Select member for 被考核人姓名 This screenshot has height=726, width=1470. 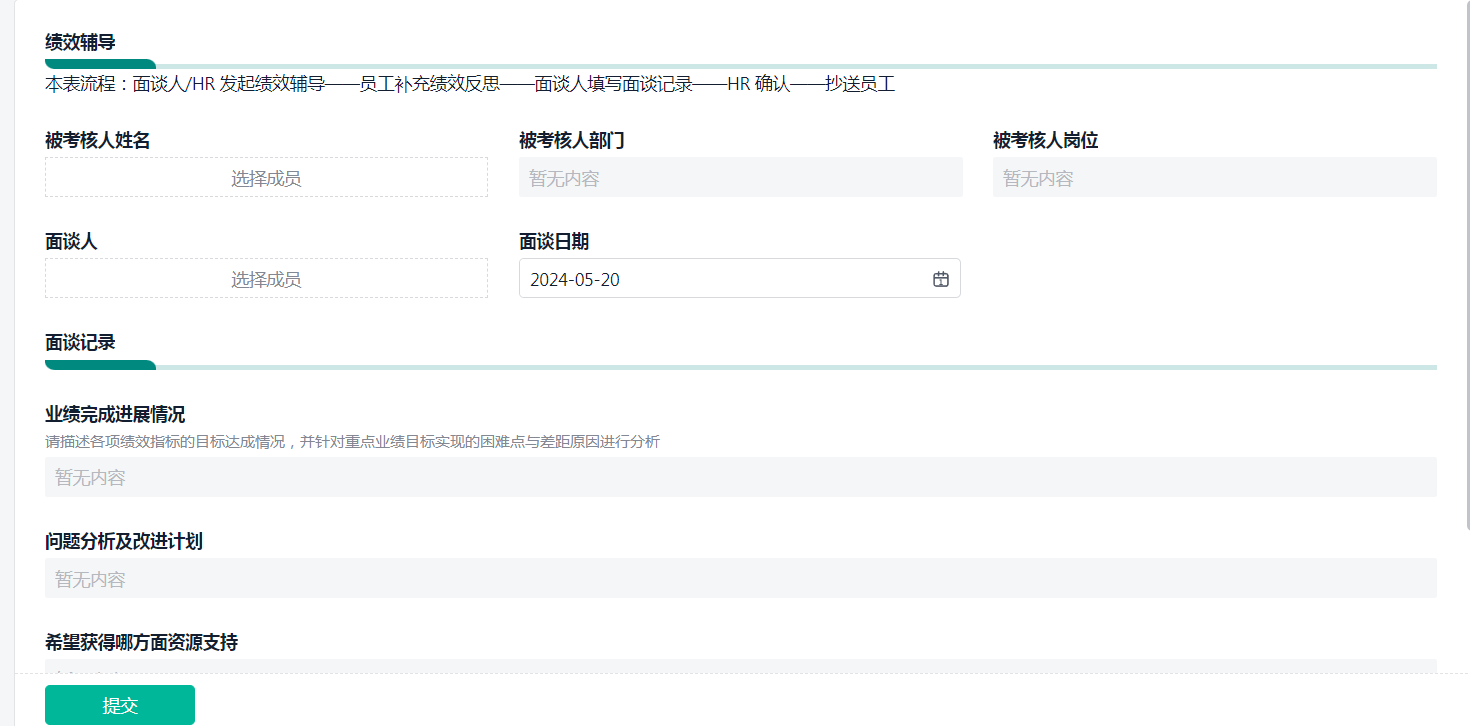click(x=266, y=177)
